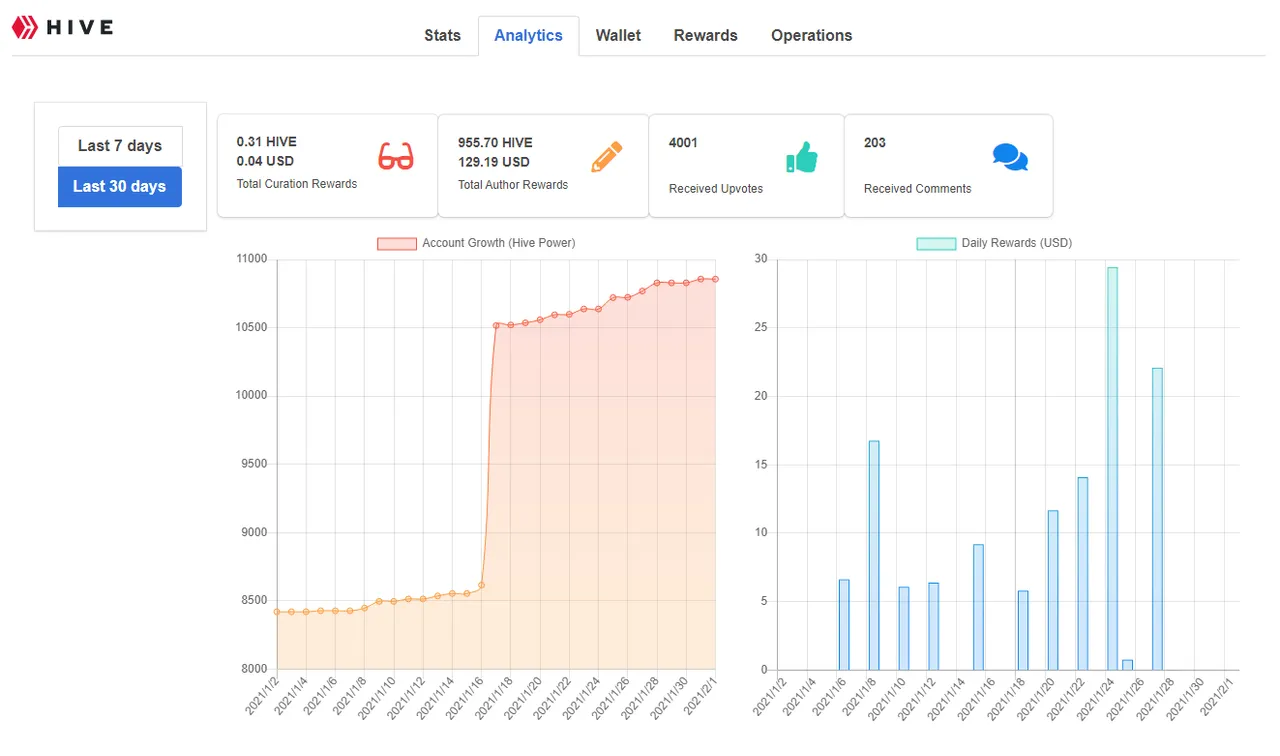Click the Received Comments label
This screenshot has width=1280, height=756.
click(x=917, y=189)
